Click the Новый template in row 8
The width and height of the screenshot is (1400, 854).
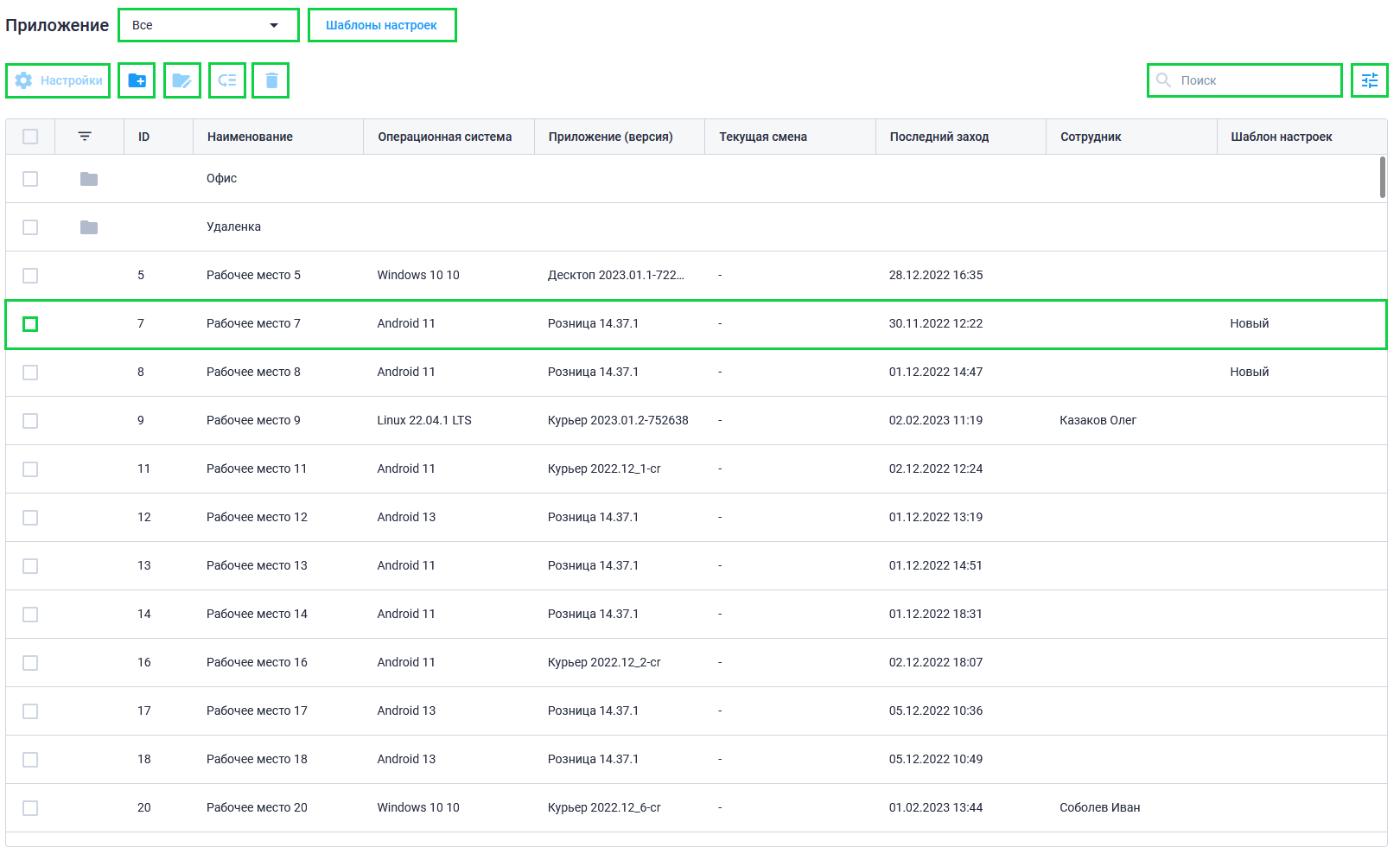coord(1249,372)
